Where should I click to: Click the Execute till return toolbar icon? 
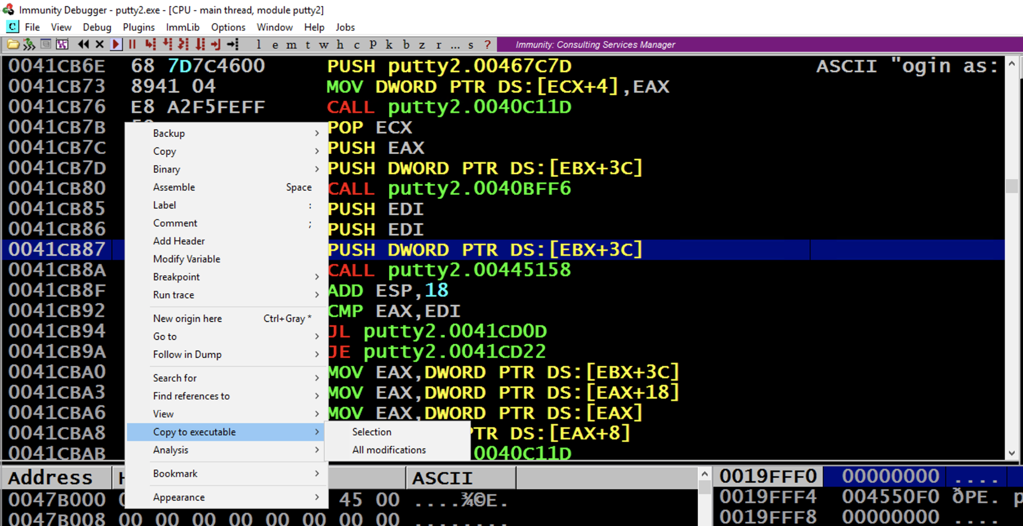tap(216, 44)
